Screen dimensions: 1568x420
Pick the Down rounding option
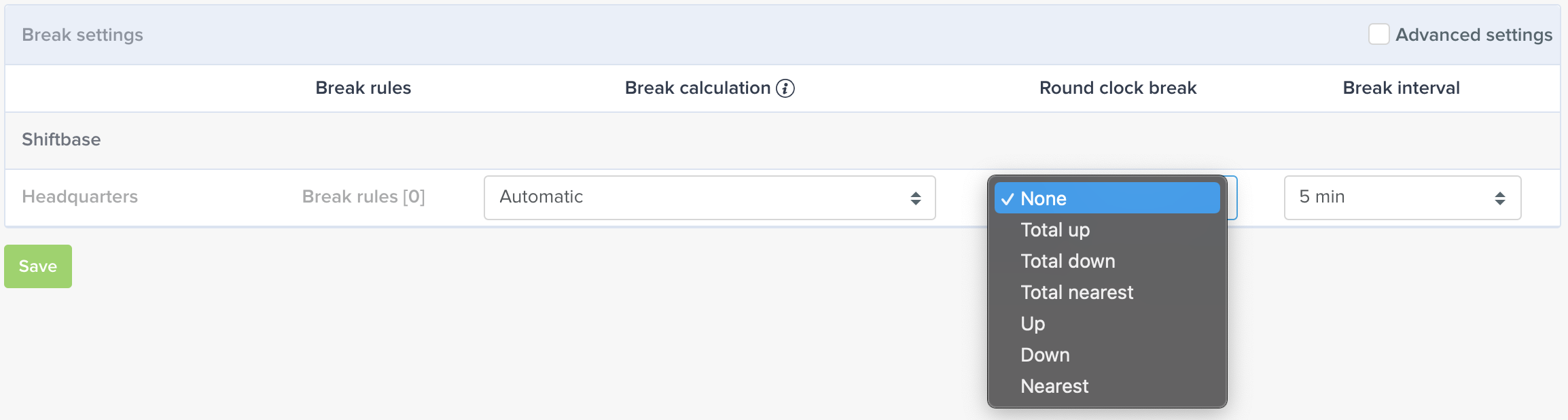click(x=1107, y=355)
